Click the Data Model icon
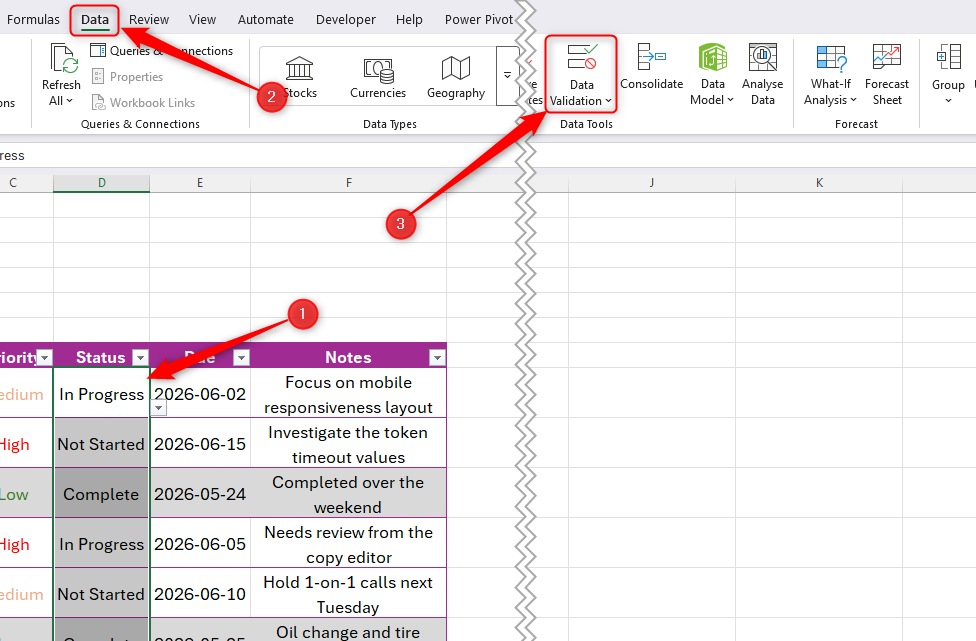The width and height of the screenshot is (976, 641). tap(713, 58)
